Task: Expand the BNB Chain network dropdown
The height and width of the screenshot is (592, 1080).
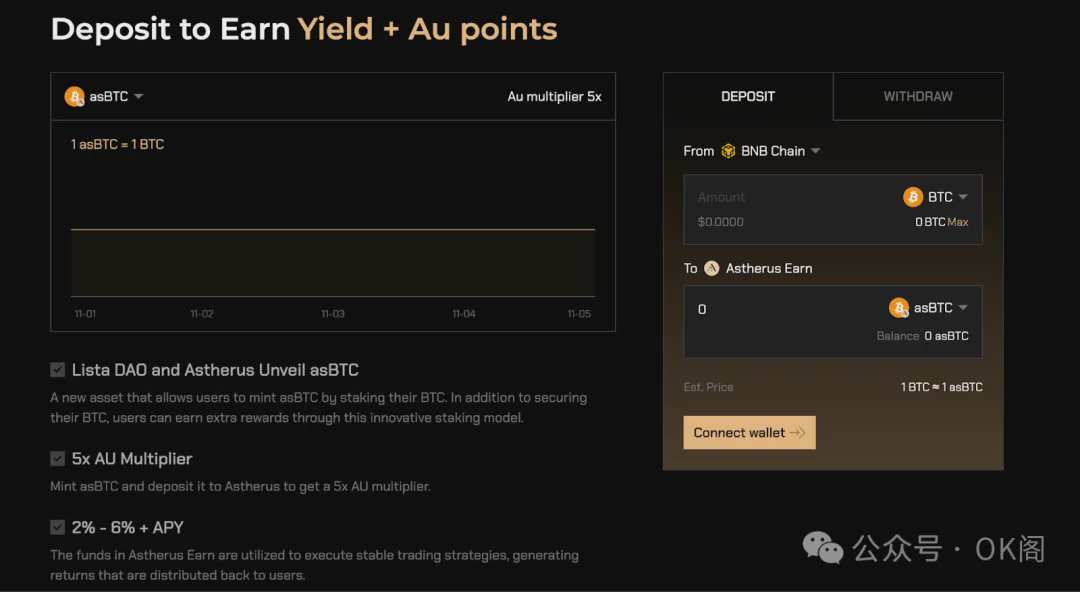Action: point(815,151)
